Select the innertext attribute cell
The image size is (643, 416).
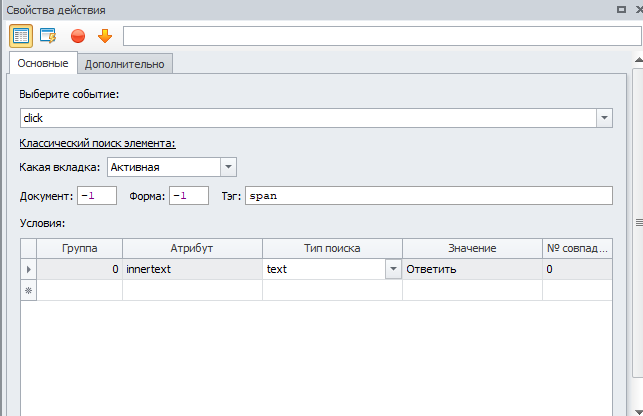click(192, 269)
